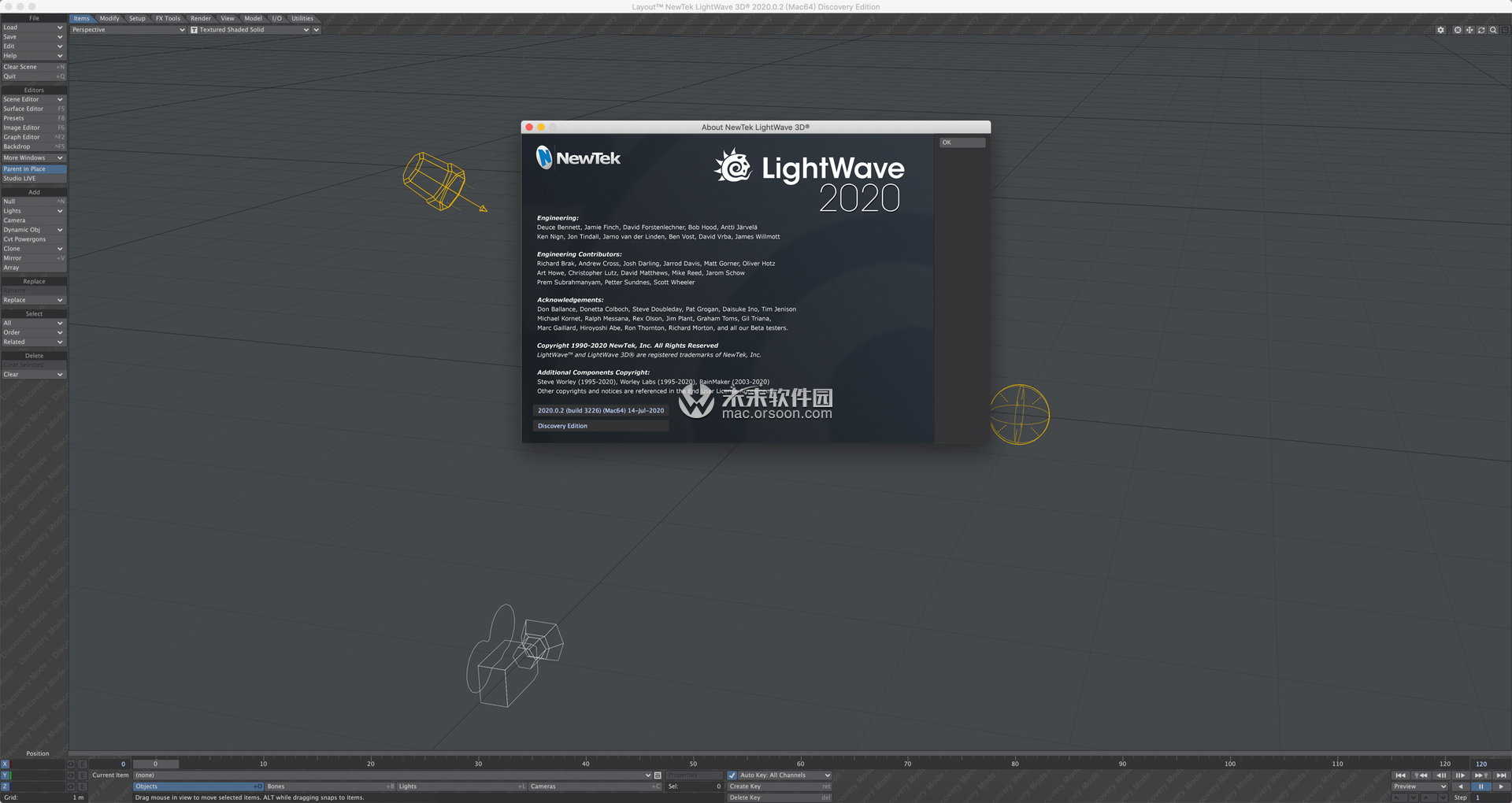Jump to previous keyframe button
Viewport: 1512px width, 803px height.
click(1421, 775)
